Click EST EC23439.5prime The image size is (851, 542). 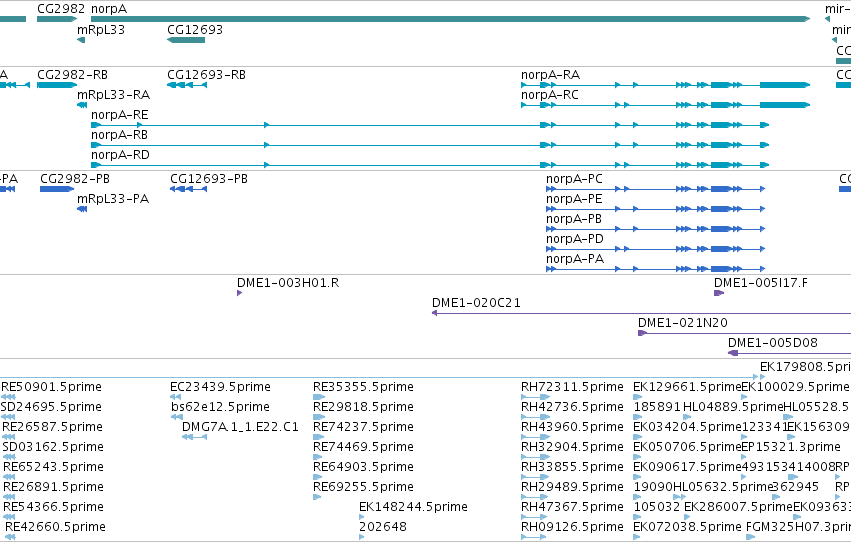[x=220, y=387]
